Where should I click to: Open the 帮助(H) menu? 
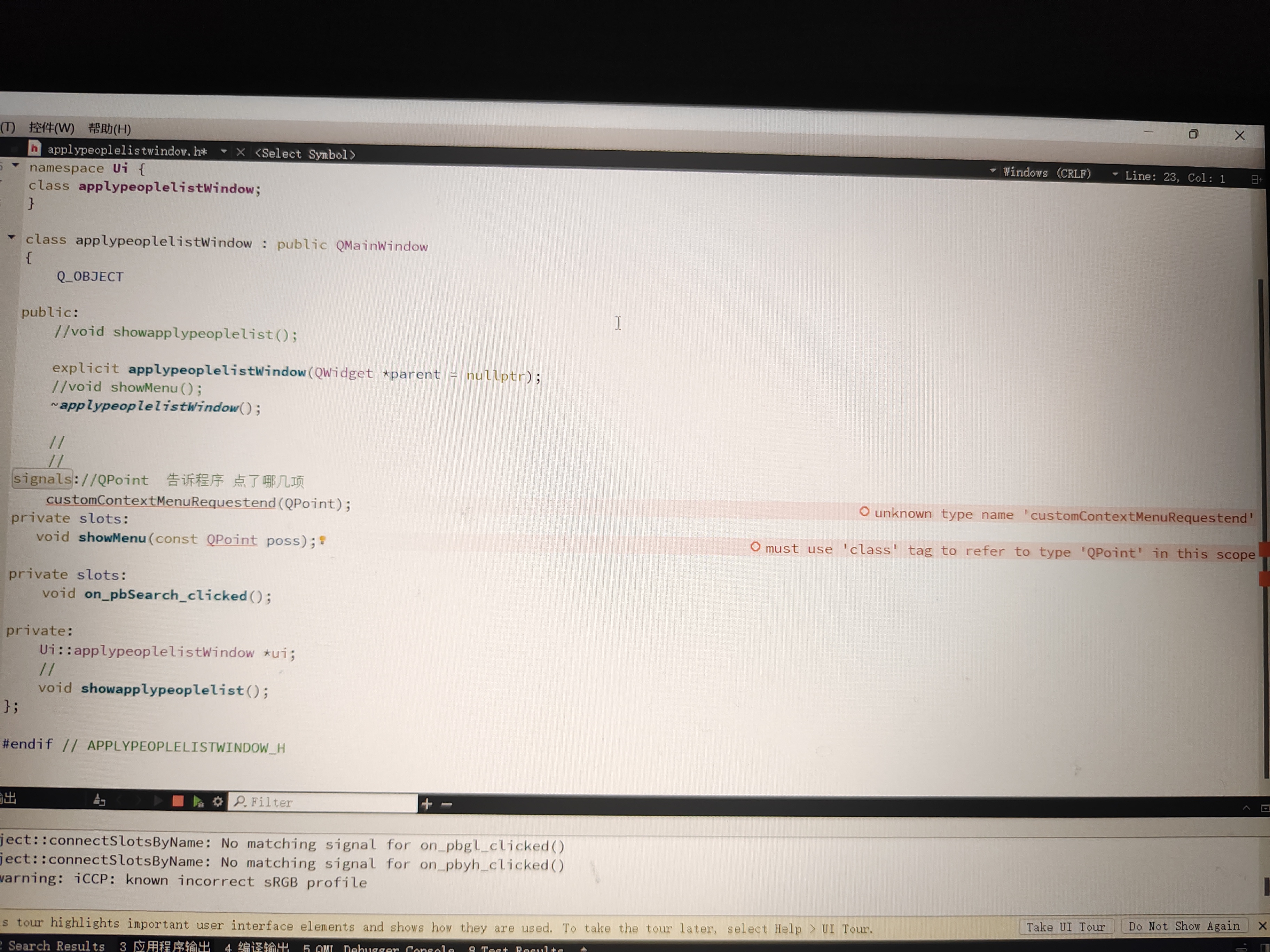(109, 128)
